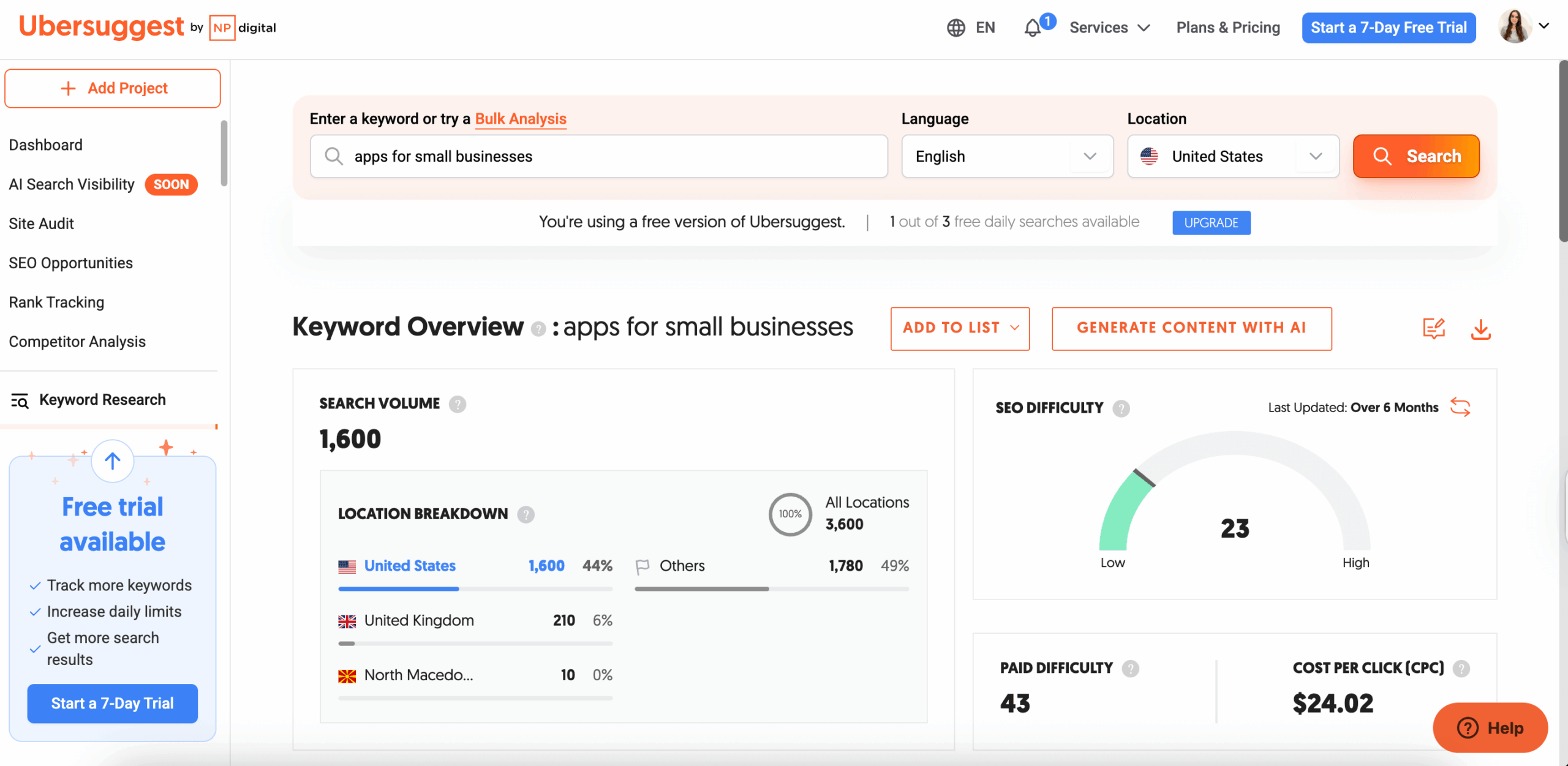Click the North Macedonia flag icon
Viewport: 1568px width, 766px height.
(x=347, y=676)
